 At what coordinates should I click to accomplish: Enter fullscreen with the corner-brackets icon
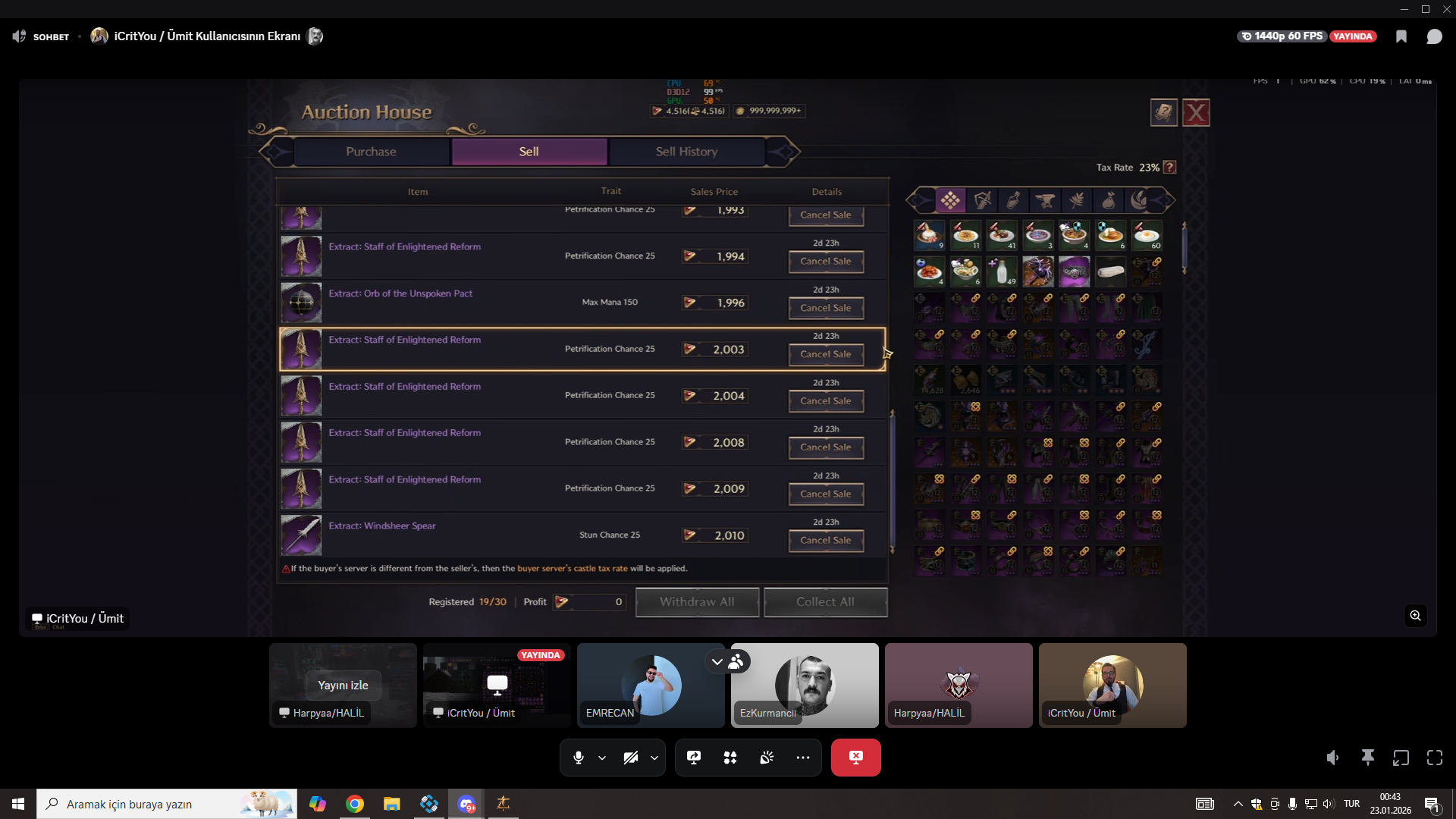click(x=1435, y=758)
